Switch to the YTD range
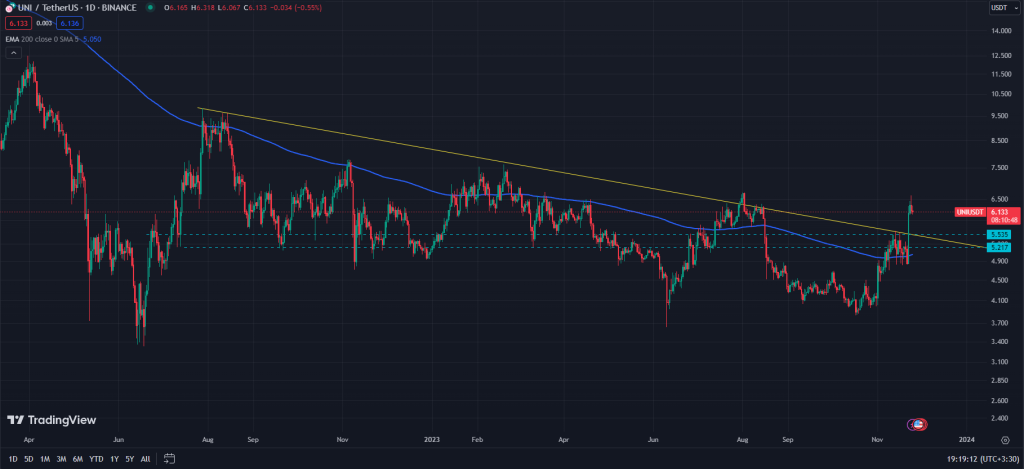 (96, 459)
